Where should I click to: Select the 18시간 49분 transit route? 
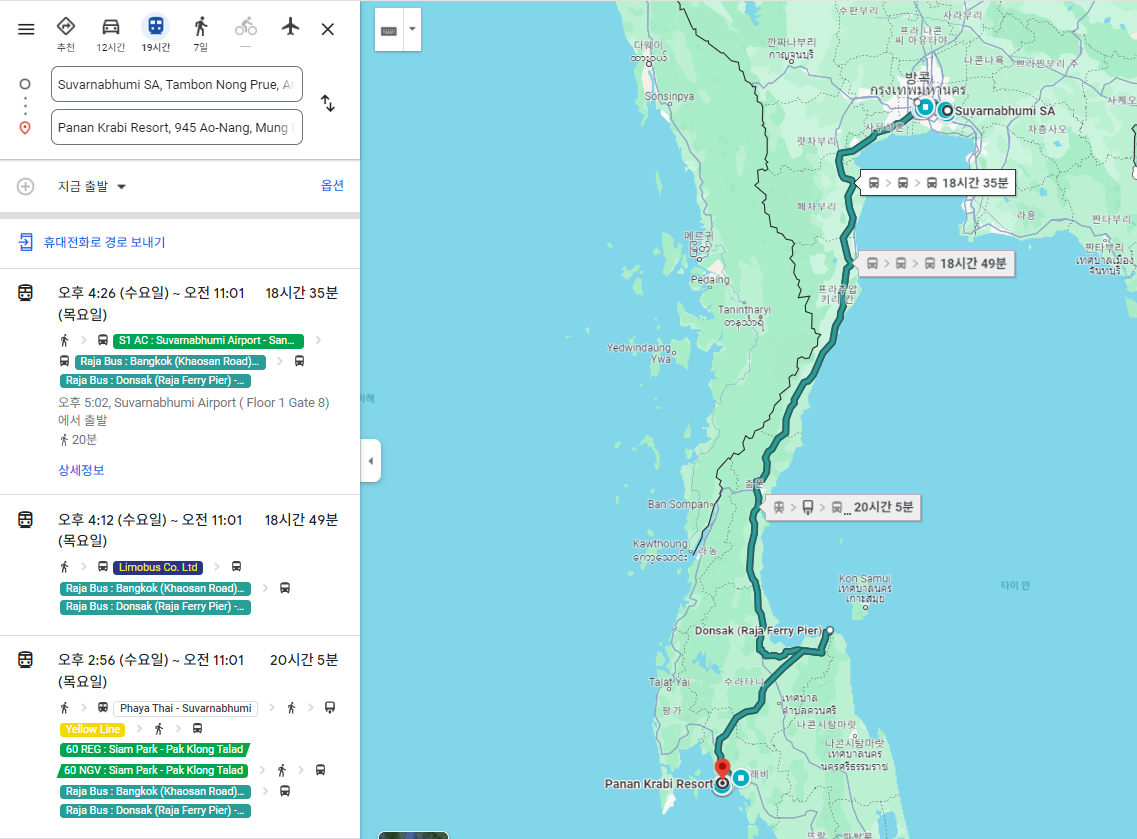point(180,566)
